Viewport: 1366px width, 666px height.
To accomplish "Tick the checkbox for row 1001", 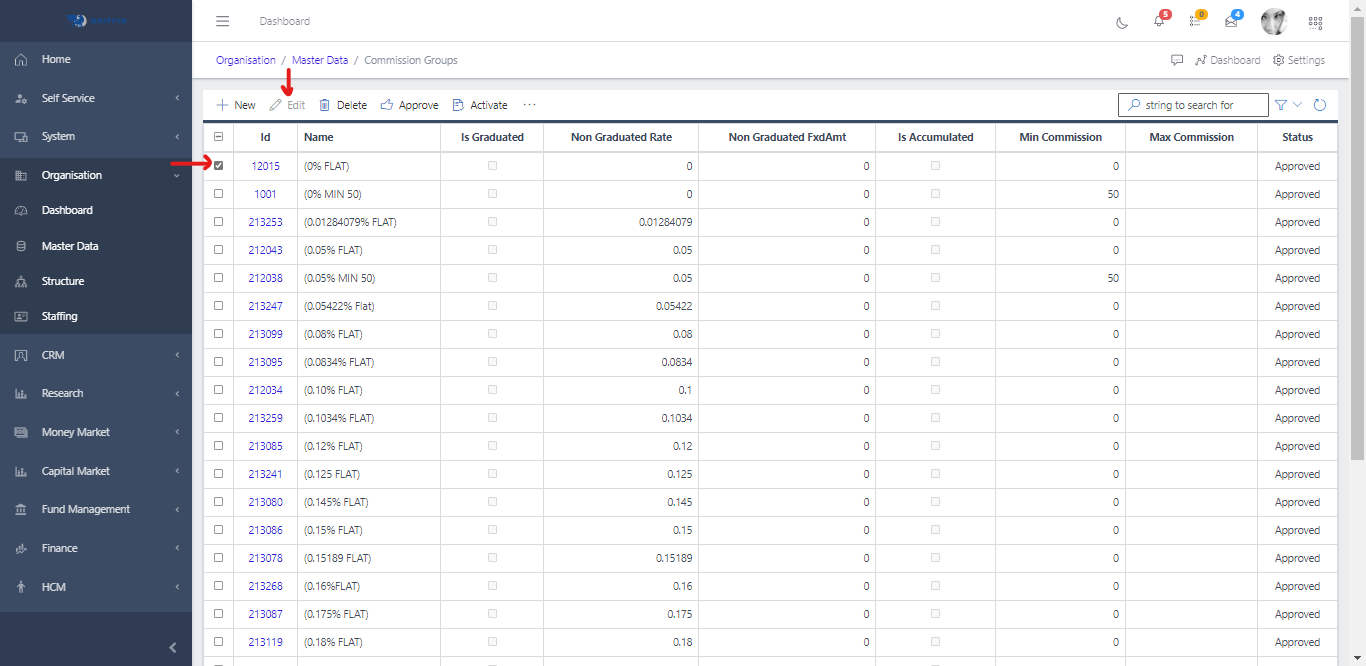I will point(219,194).
